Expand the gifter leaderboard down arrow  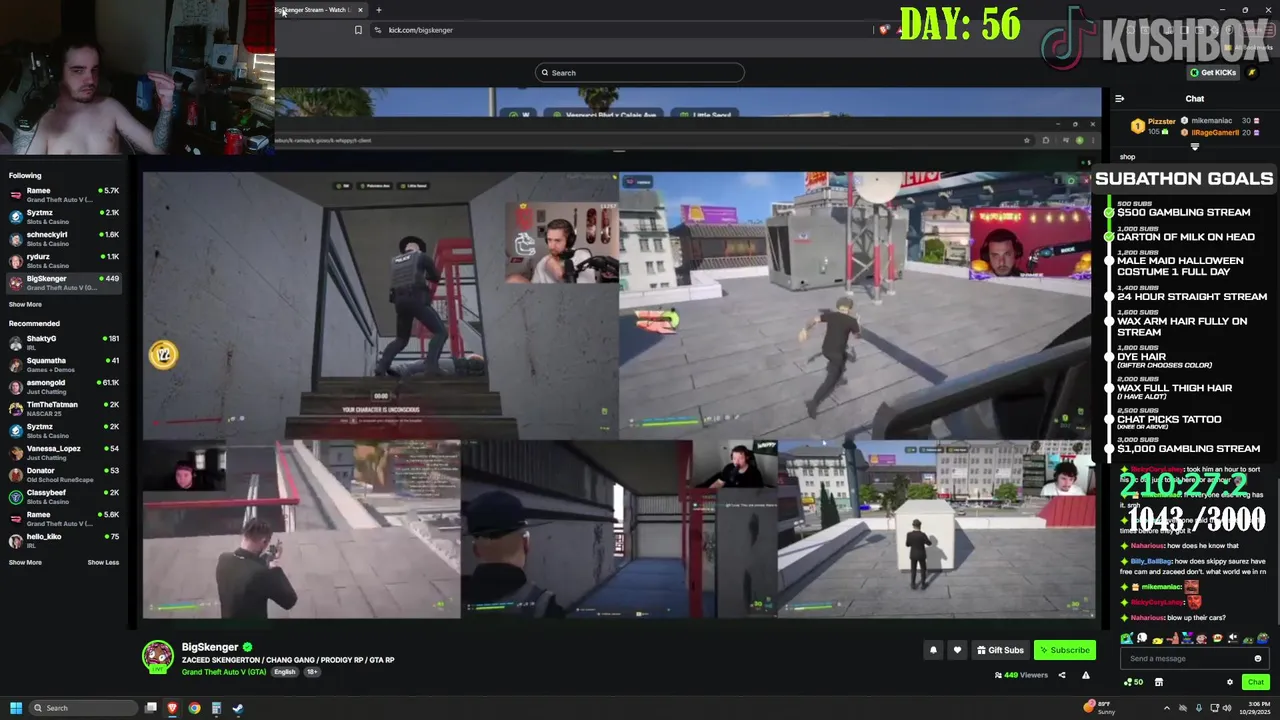(x=1195, y=147)
